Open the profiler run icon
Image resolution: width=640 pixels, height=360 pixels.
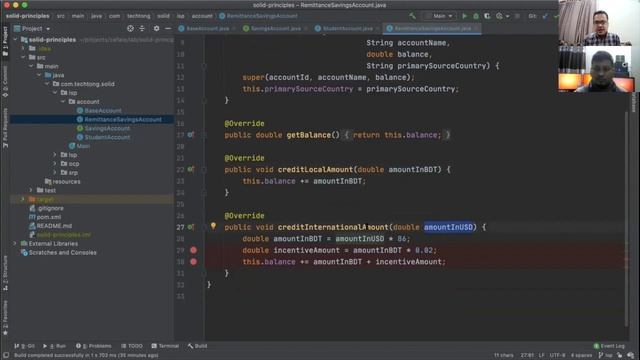499,16
